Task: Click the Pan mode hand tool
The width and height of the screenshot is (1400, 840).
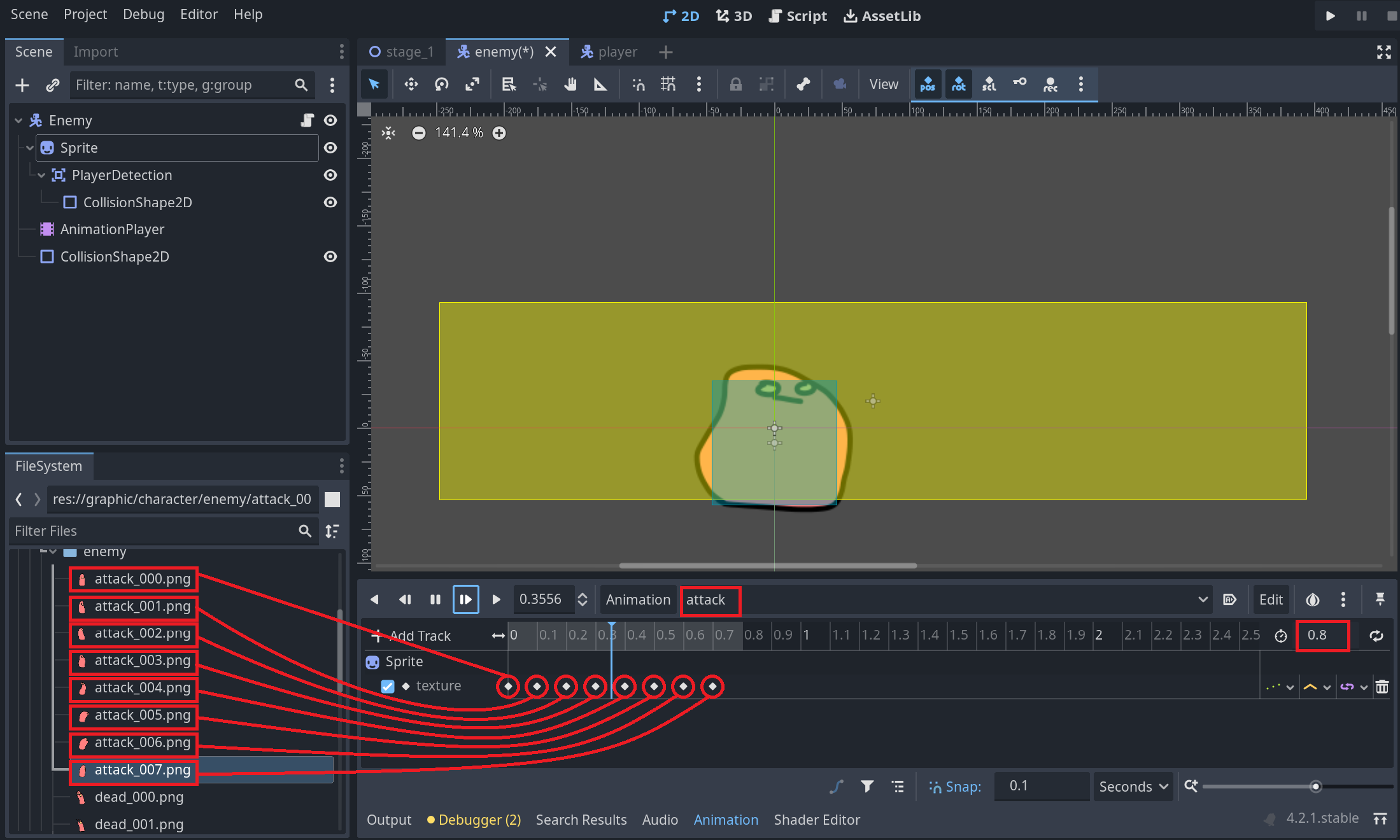Action: [x=570, y=85]
